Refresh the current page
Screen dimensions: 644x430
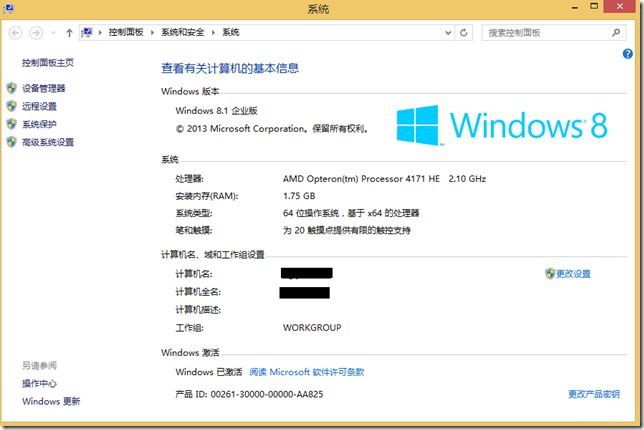[x=464, y=33]
